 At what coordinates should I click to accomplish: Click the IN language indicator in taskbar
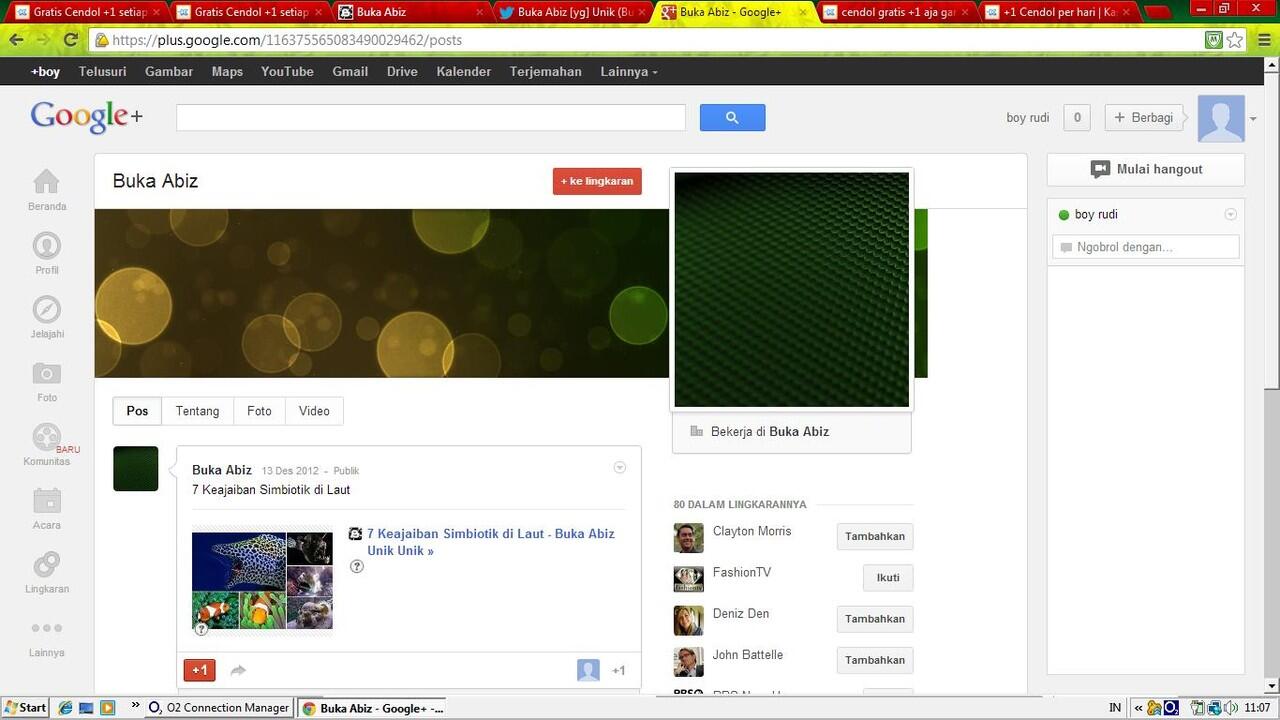(1115, 708)
